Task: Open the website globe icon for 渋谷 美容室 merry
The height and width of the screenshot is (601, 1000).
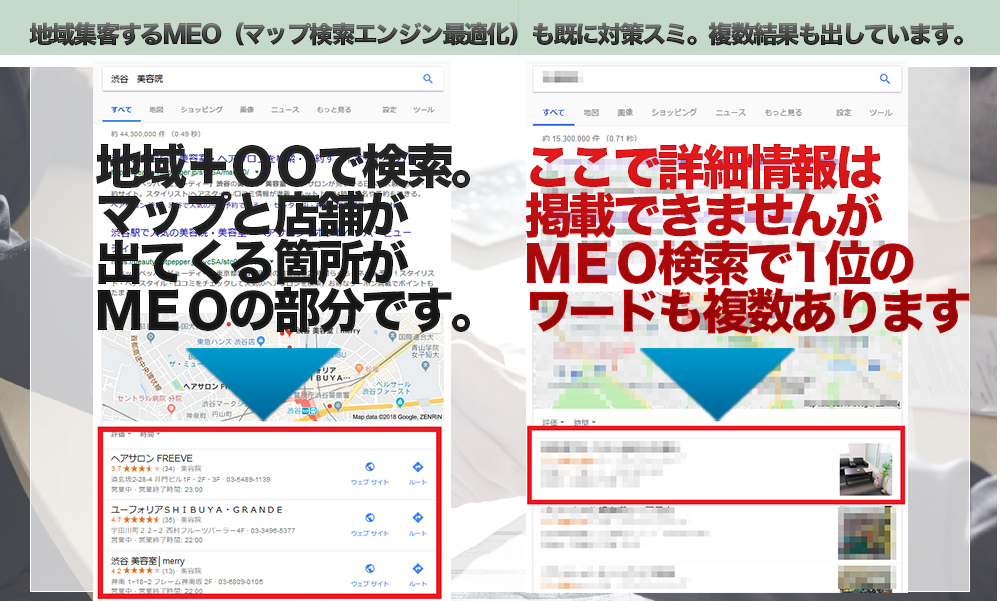Action: 370,569
